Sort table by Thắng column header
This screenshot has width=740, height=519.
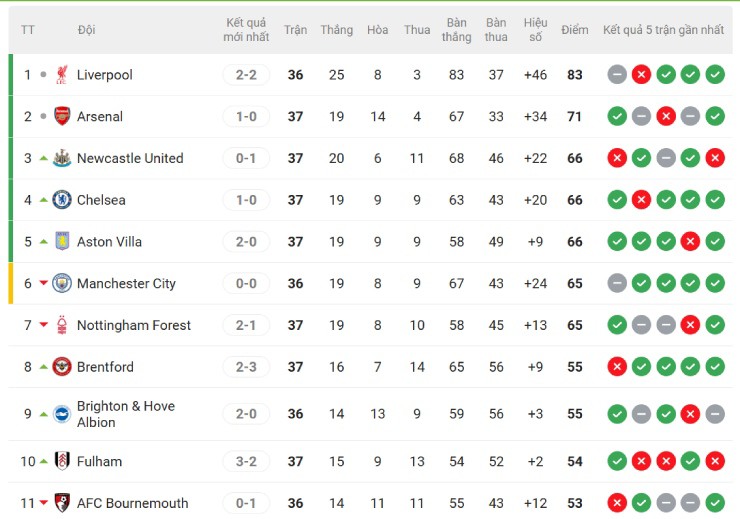click(x=336, y=30)
